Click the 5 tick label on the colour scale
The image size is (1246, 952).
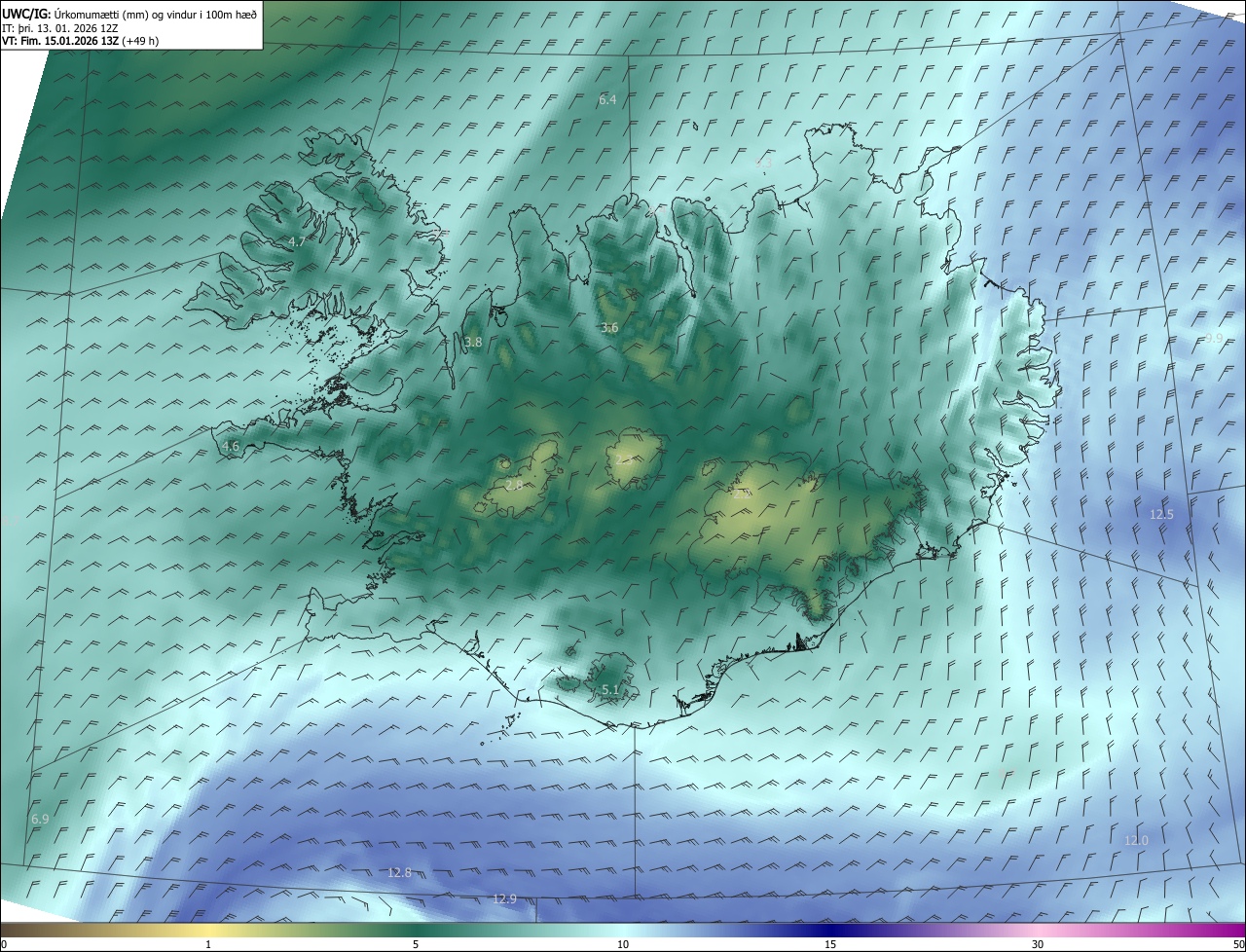coord(416,944)
